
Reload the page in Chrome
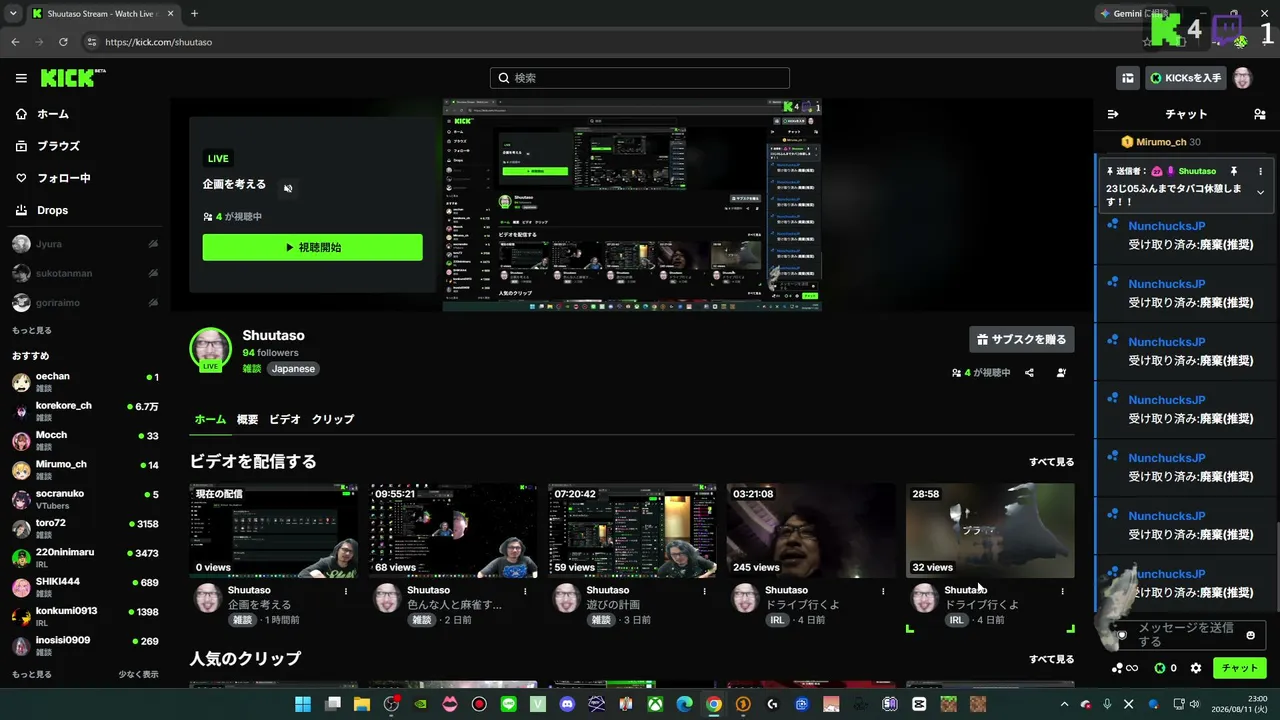click(63, 42)
